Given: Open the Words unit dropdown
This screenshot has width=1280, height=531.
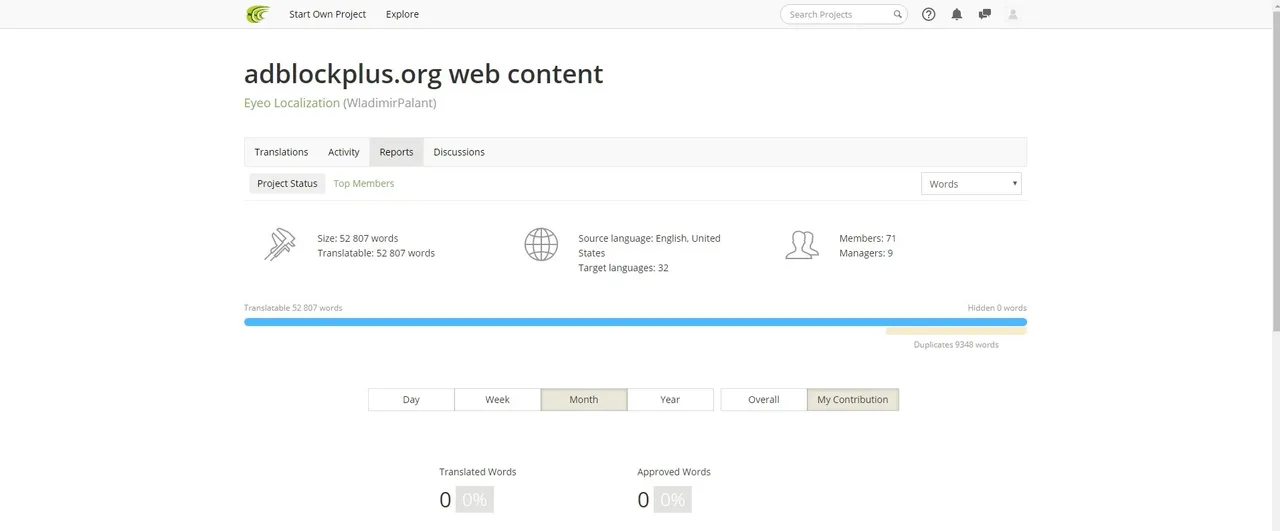Looking at the screenshot, I should tap(971, 184).
